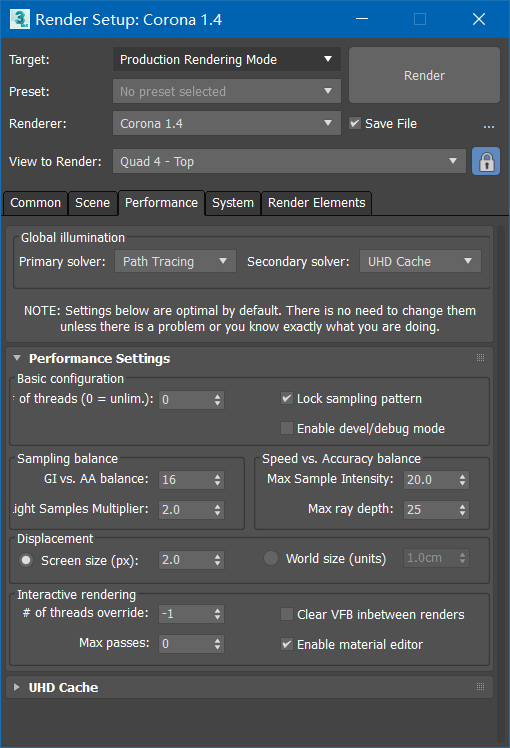Click the number of threads input field
Viewport: 510px width, 748px height.
185,400
